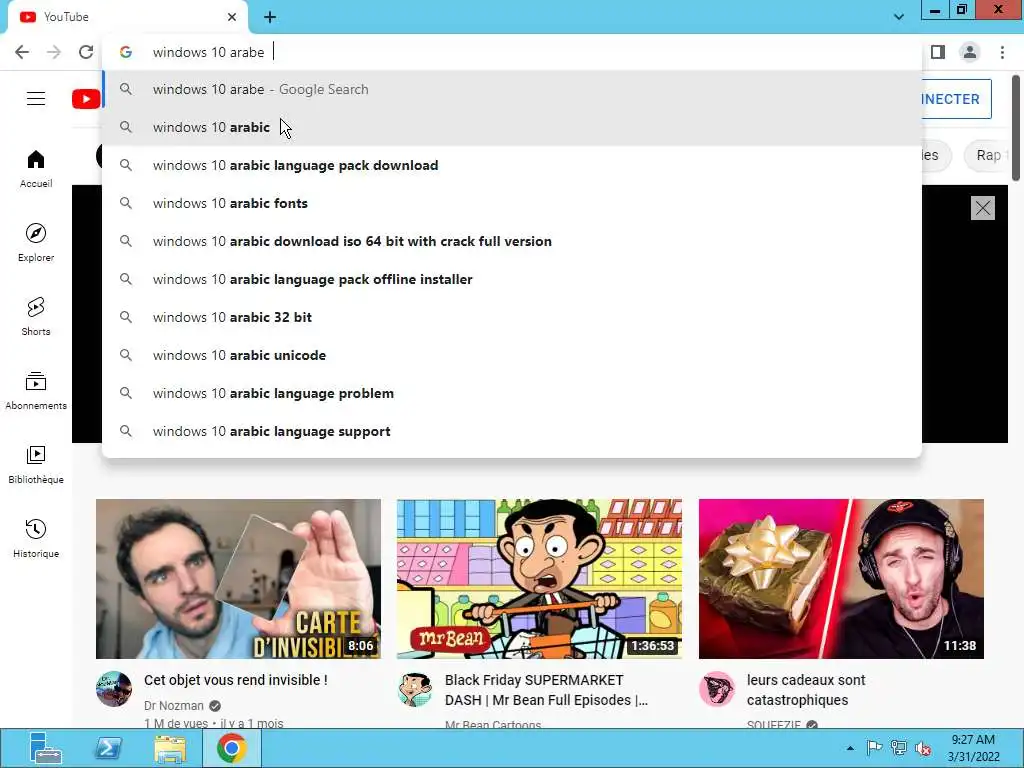The image size is (1024, 768).
Task: Go to Accueil in the YouTube sidebar
Action: coord(36,169)
